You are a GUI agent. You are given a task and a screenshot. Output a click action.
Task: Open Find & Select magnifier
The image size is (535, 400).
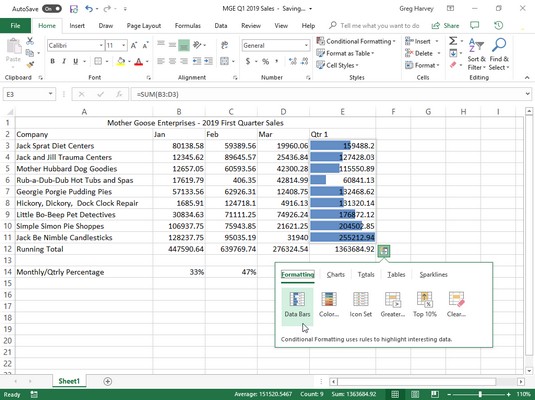click(499, 54)
